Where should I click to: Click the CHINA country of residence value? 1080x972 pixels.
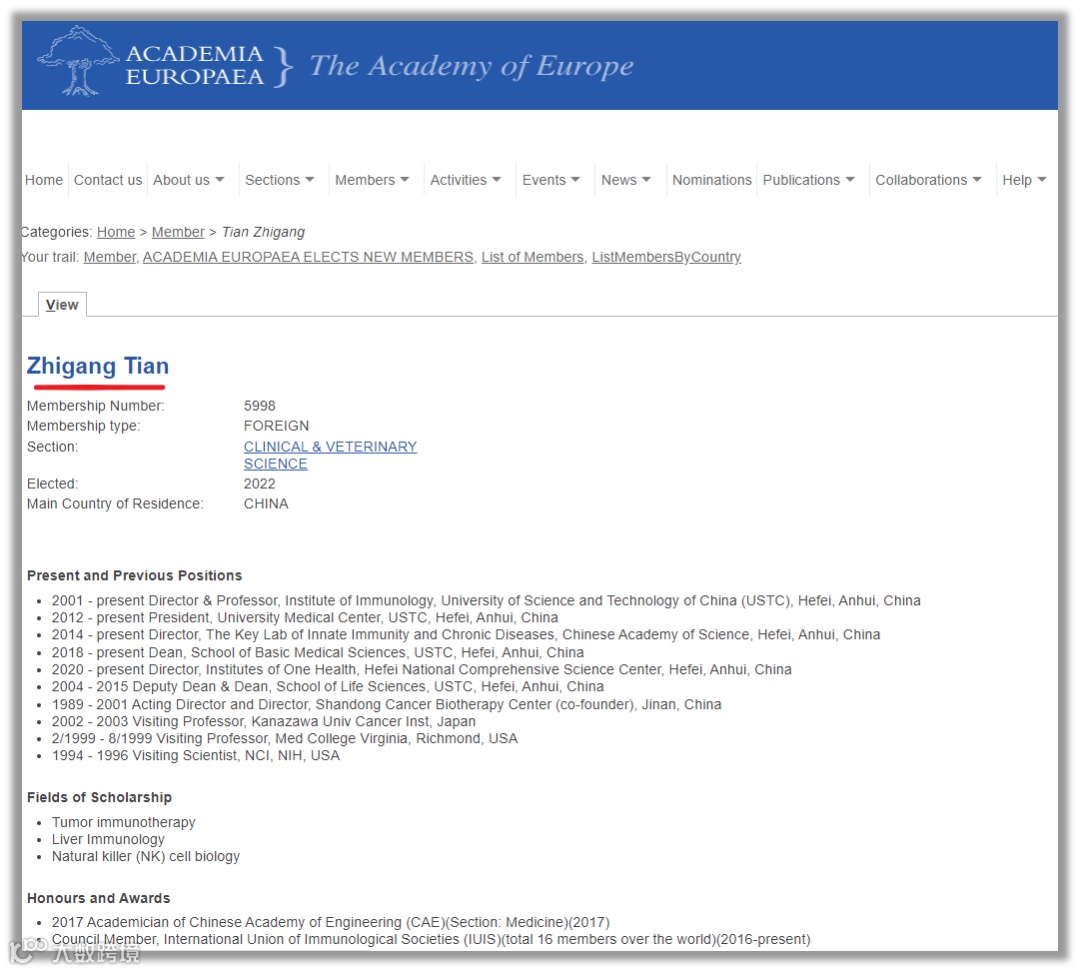pos(266,504)
